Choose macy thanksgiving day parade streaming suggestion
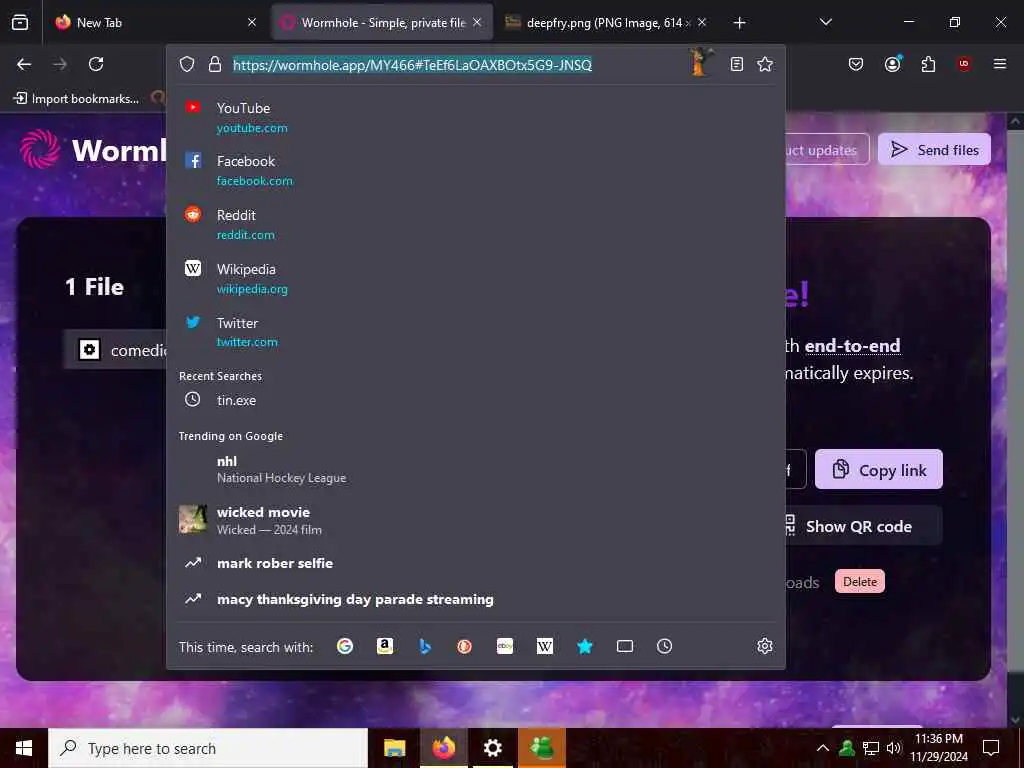 [x=475, y=599]
